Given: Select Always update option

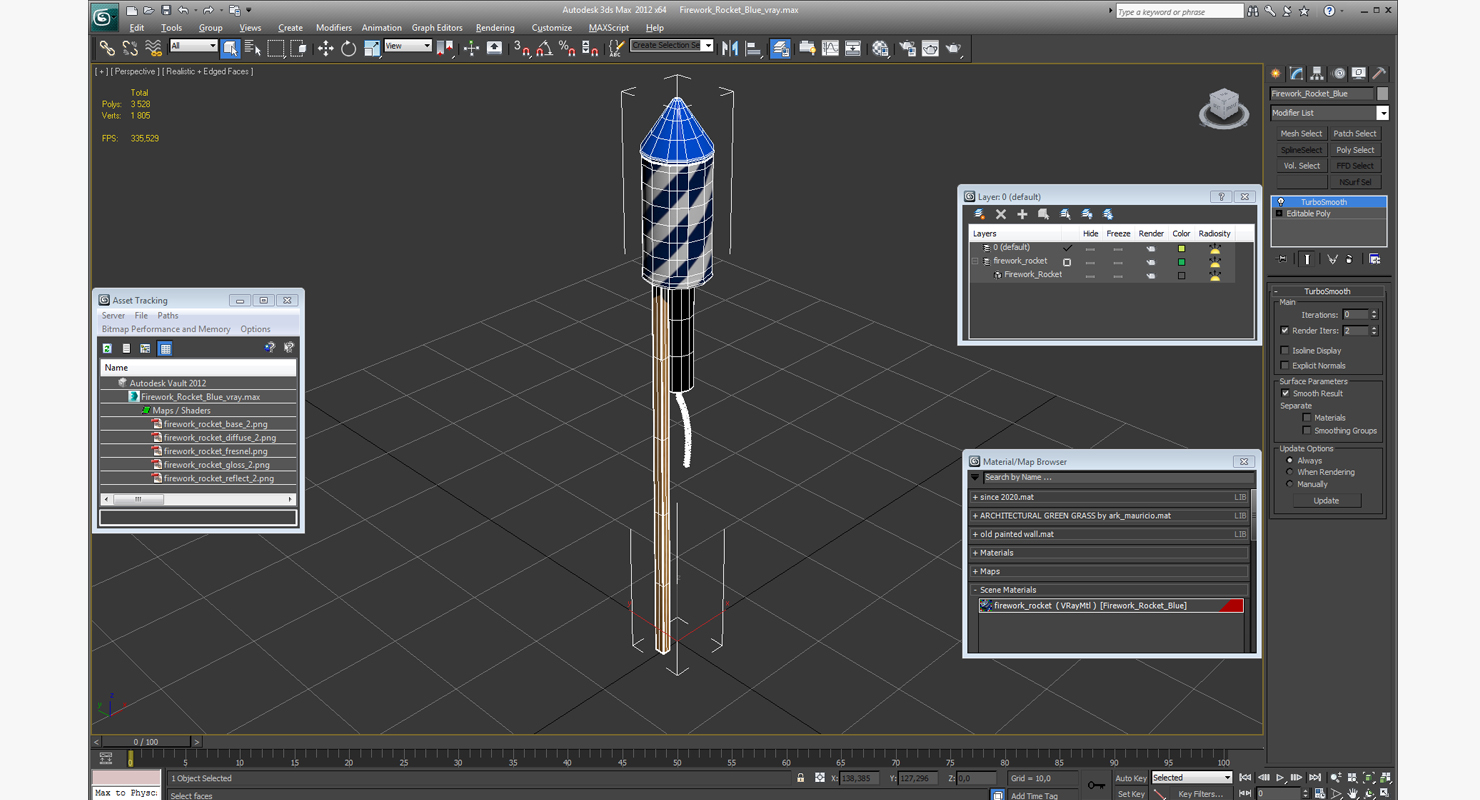Looking at the screenshot, I should [x=1290, y=461].
